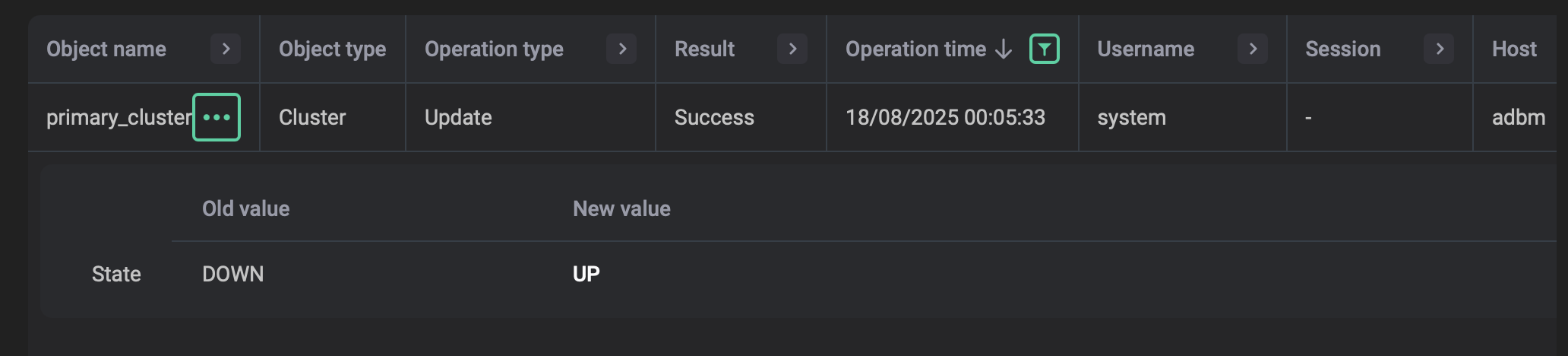Click the DOWN old value

(x=233, y=274)
